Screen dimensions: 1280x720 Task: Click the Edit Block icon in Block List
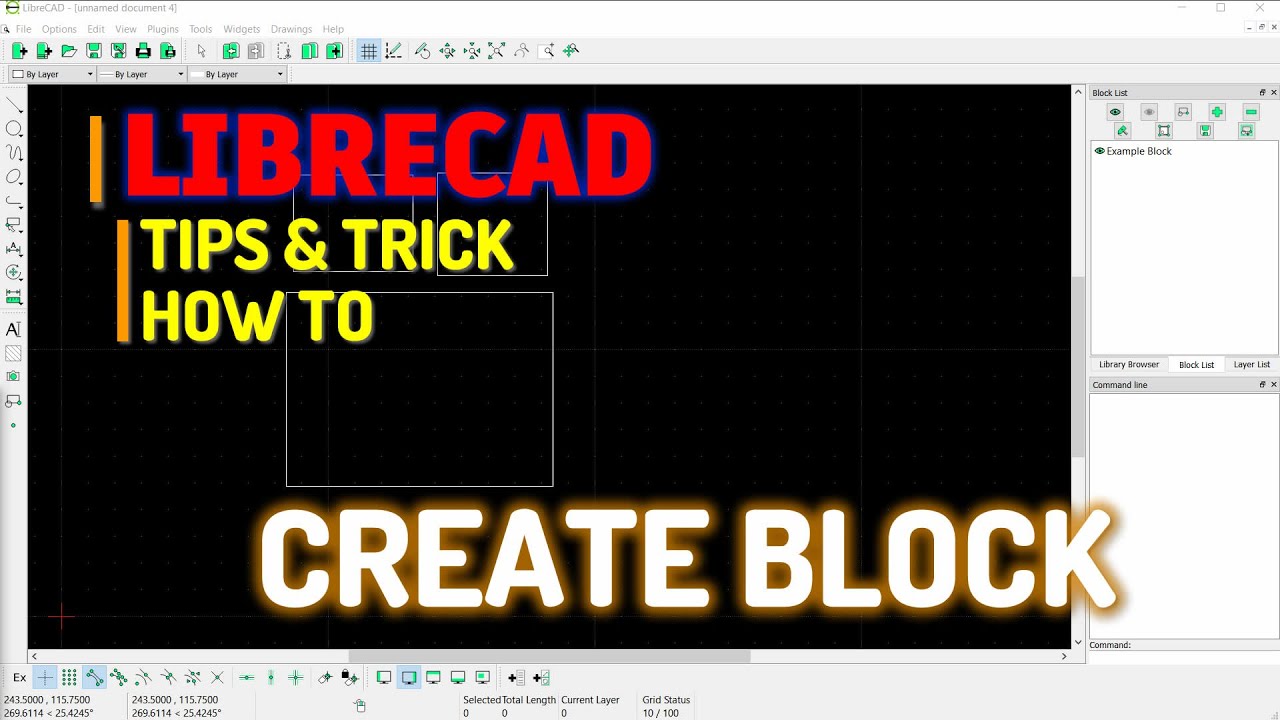tap(1164, 131)
